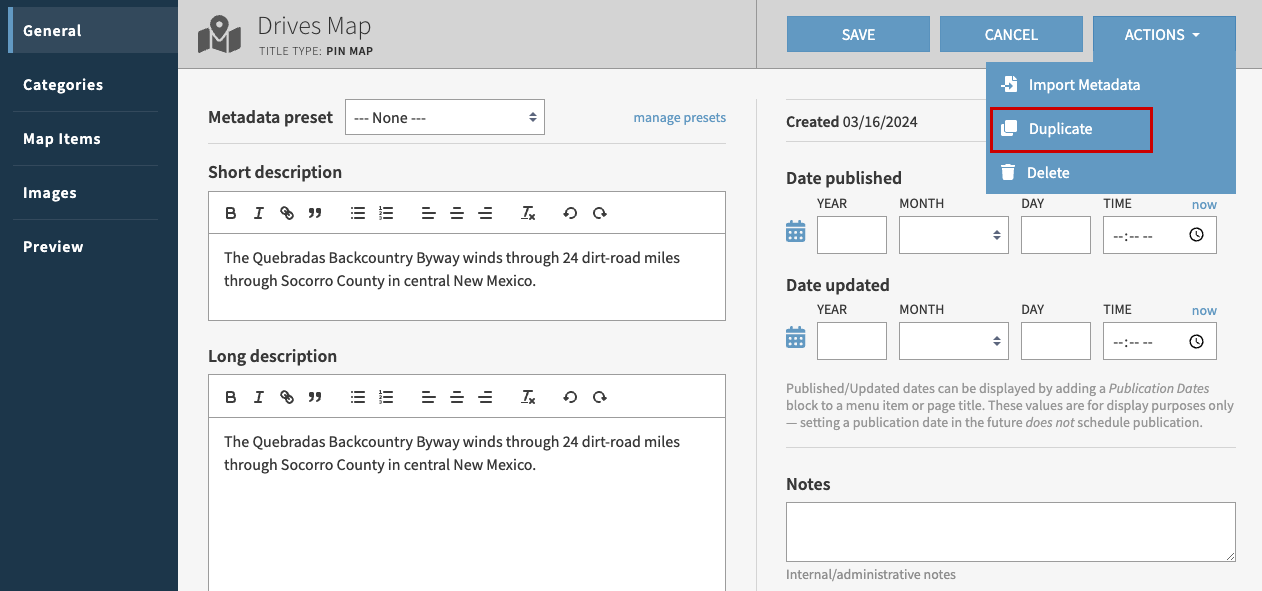
Task: Select Duplicate from the Actions menu
Action: (1060, 128)
